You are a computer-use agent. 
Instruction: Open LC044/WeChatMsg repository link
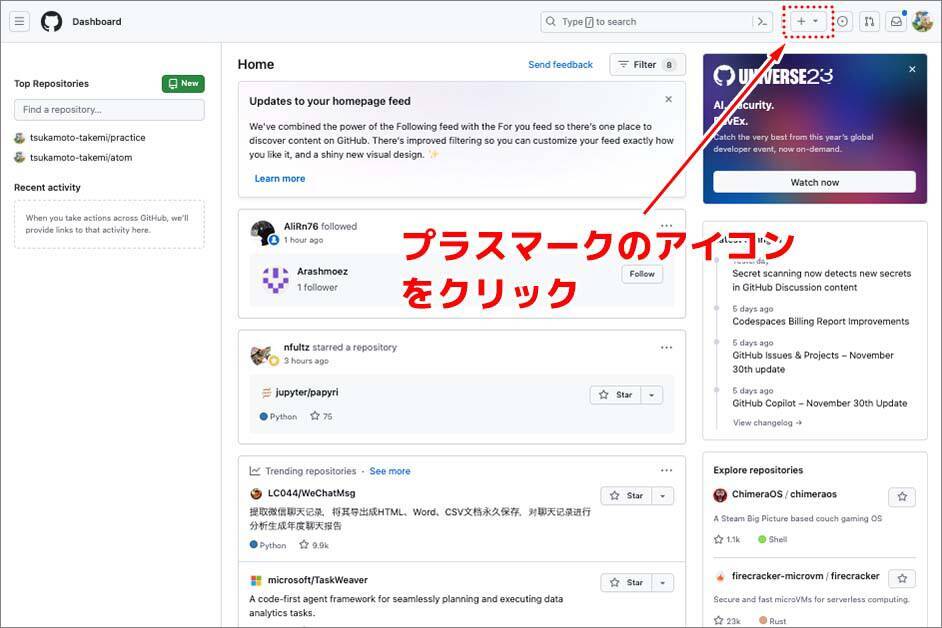coord(311,493)
